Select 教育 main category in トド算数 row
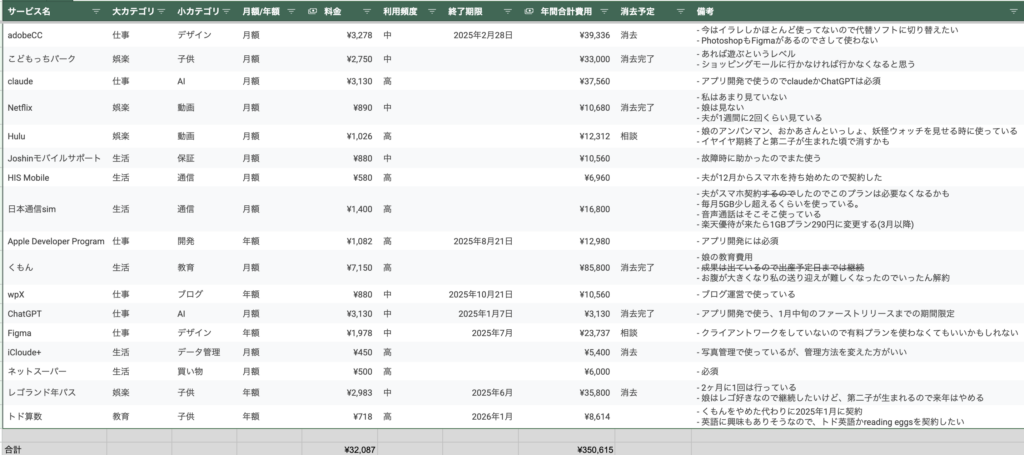 click(x=139, y=416)
